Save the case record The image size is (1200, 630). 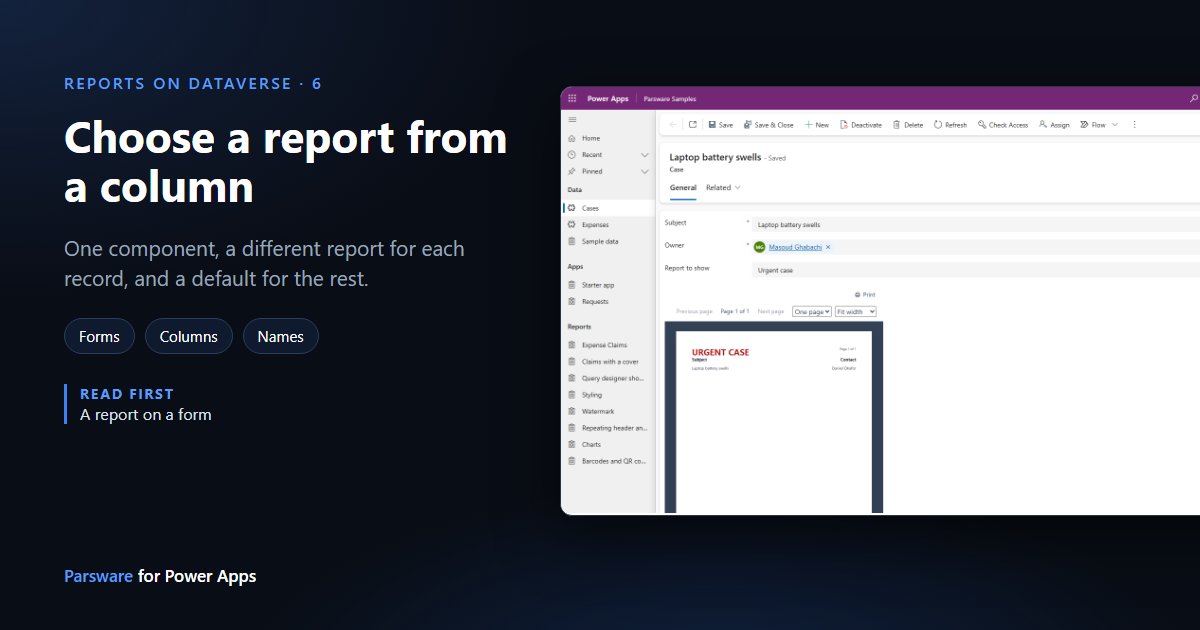(720, 125)
